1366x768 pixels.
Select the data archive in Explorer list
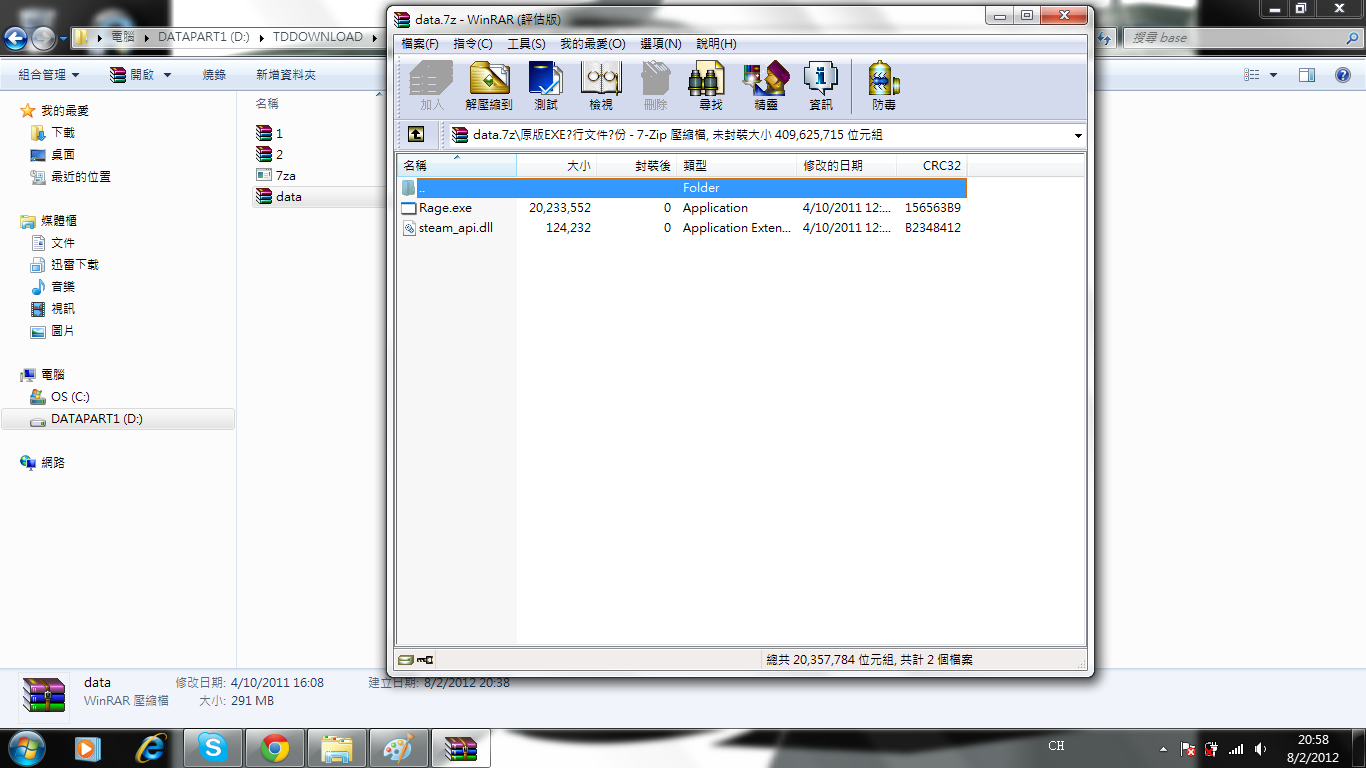(x=279, y=197)
